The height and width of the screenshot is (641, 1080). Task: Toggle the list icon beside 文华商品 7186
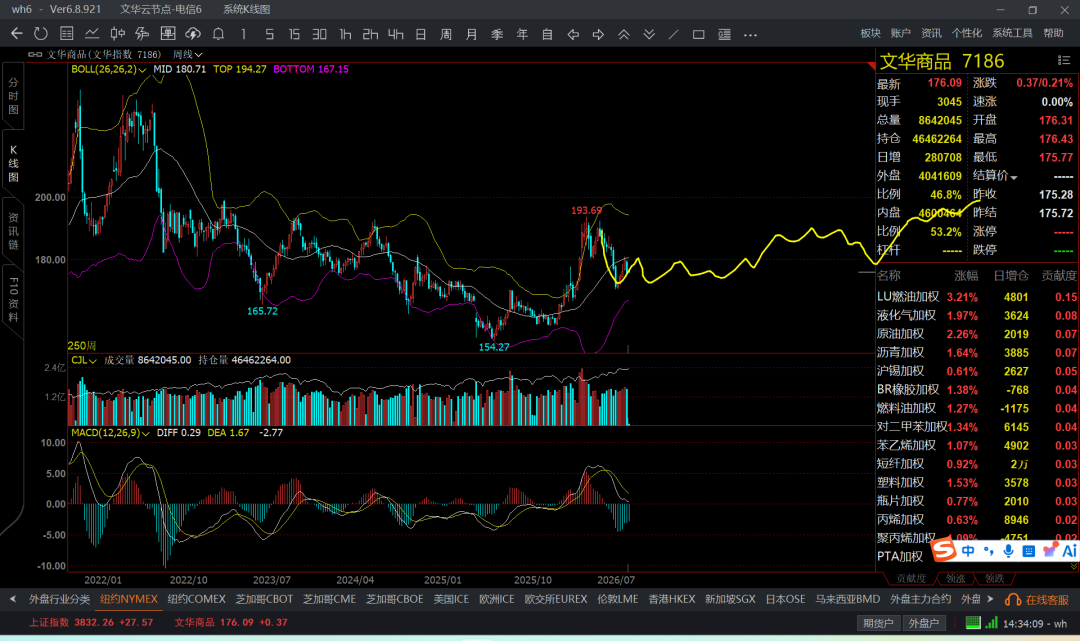pos(1063,61)
